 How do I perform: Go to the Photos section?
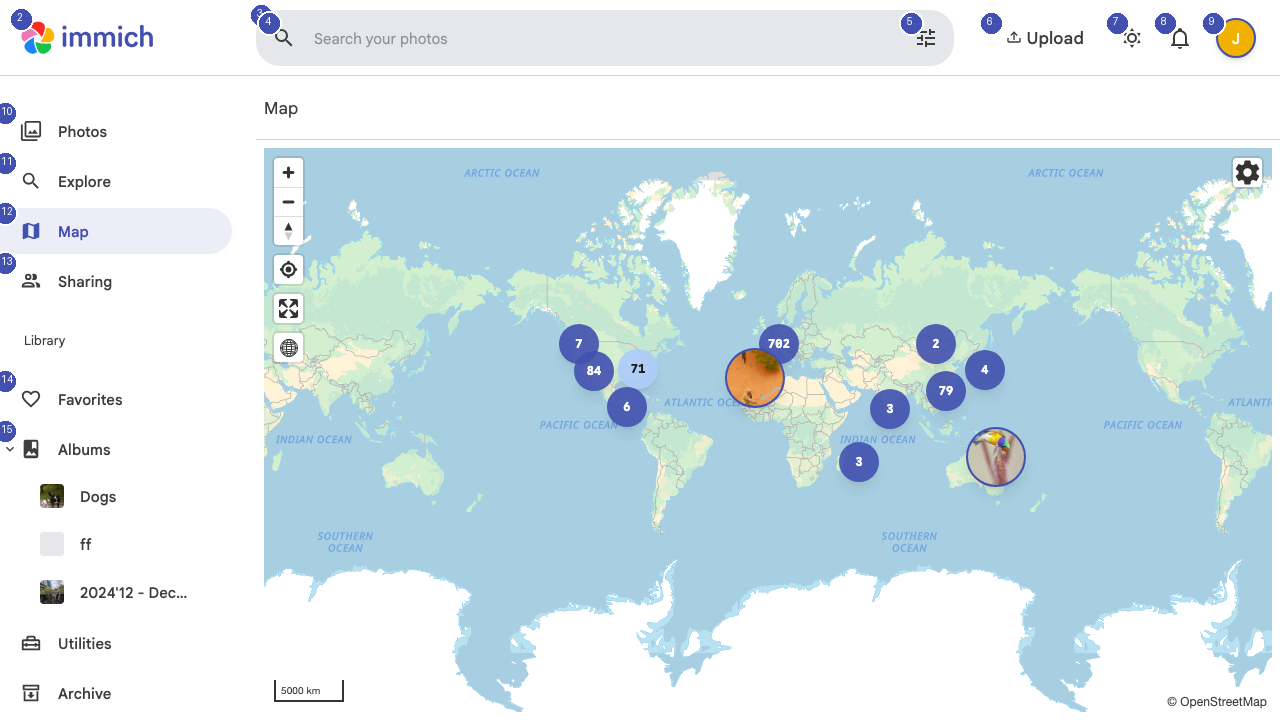coord(82,131)
